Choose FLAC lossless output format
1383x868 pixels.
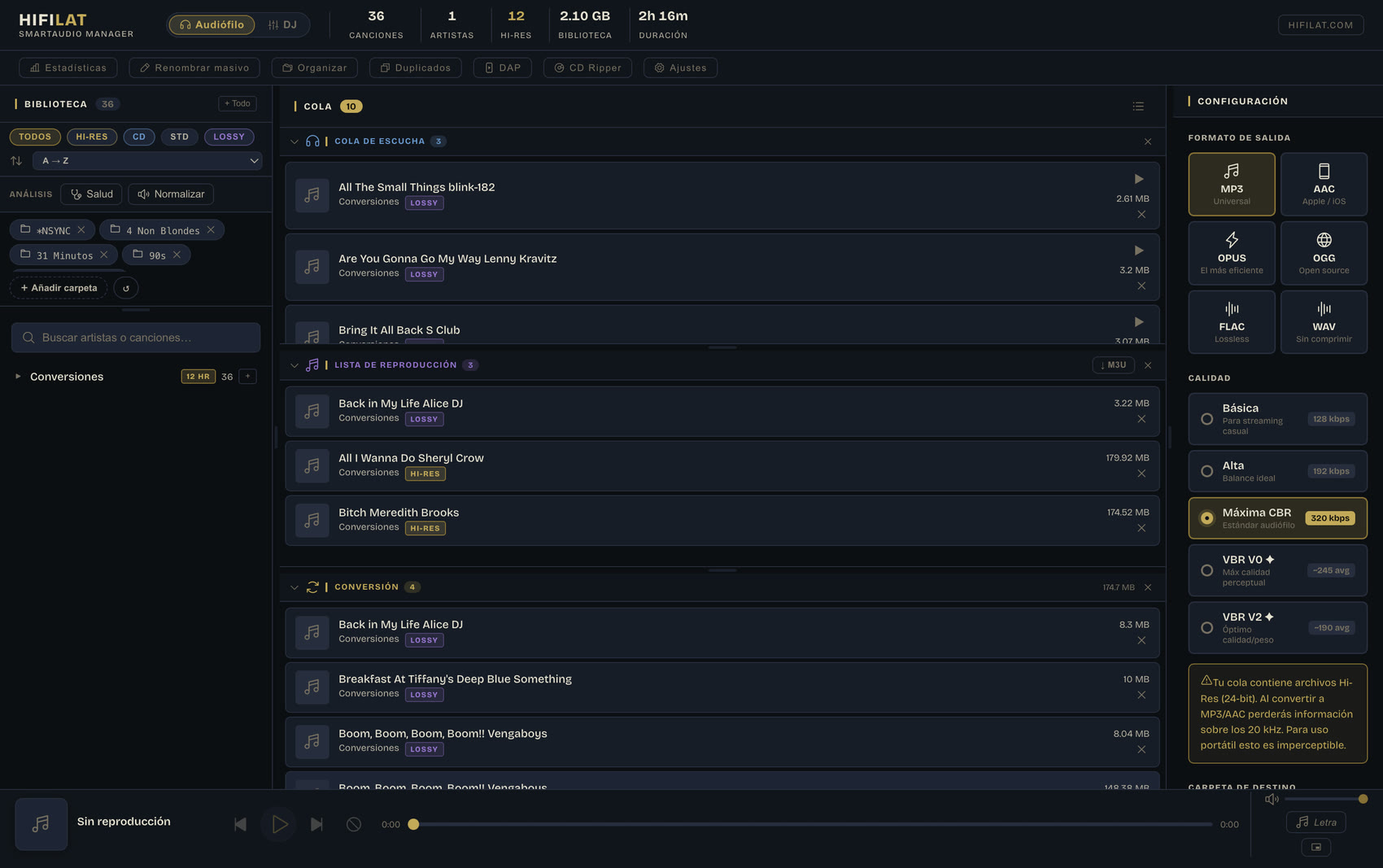click(x=1232, y=322)
